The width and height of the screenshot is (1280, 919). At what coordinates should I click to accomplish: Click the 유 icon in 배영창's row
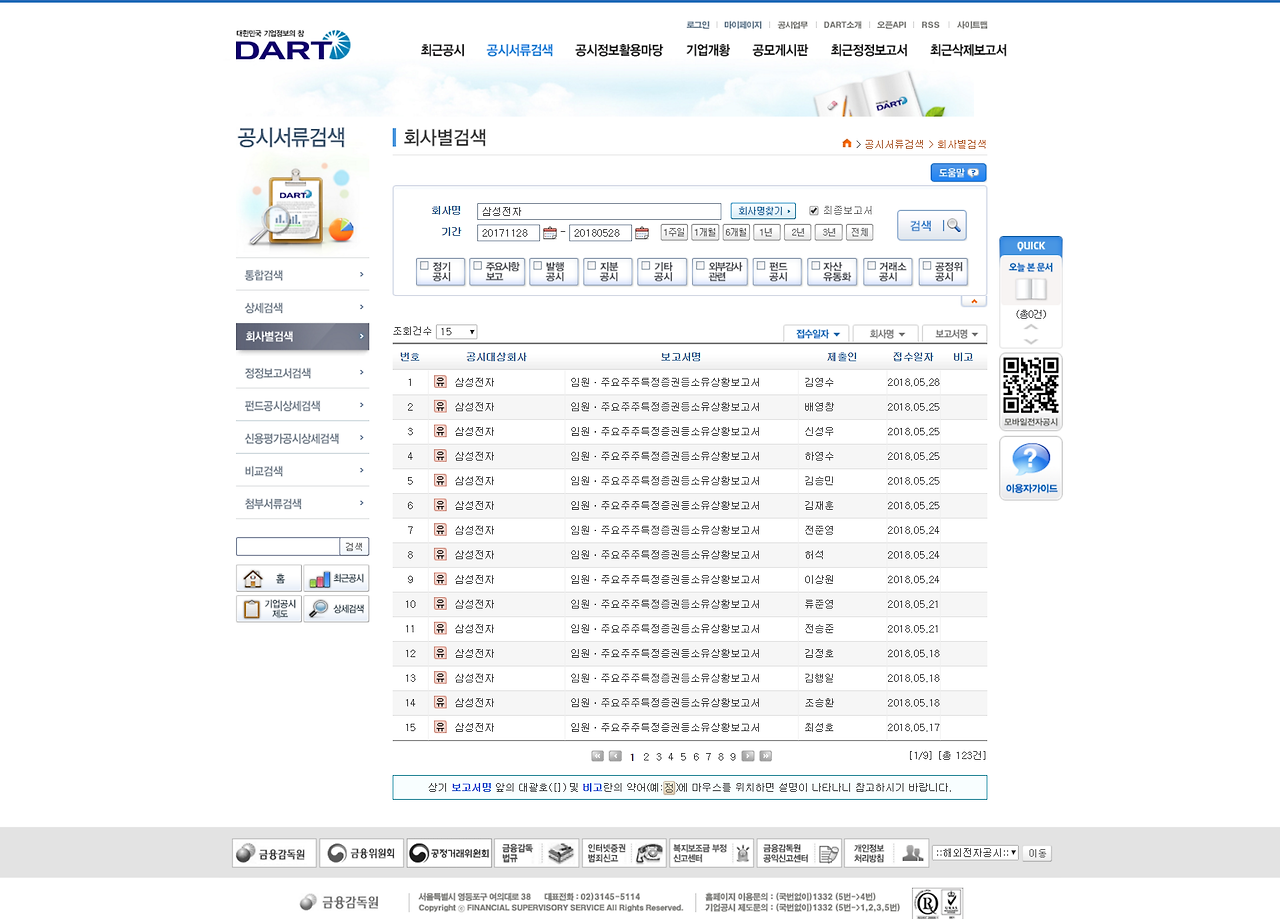click(x=440, y=407)
